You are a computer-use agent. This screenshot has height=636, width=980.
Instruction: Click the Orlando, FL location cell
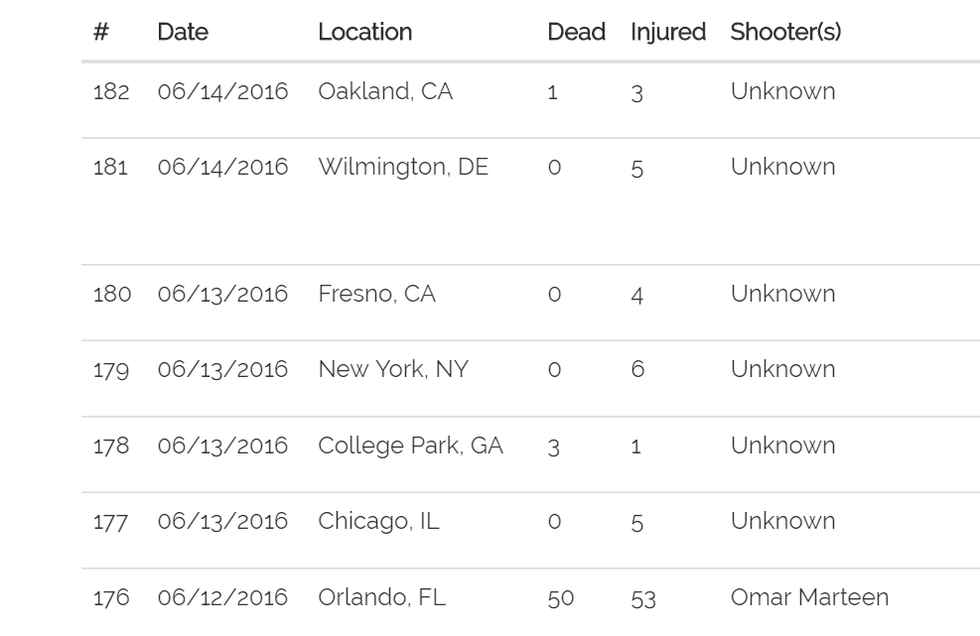(382, 597)
